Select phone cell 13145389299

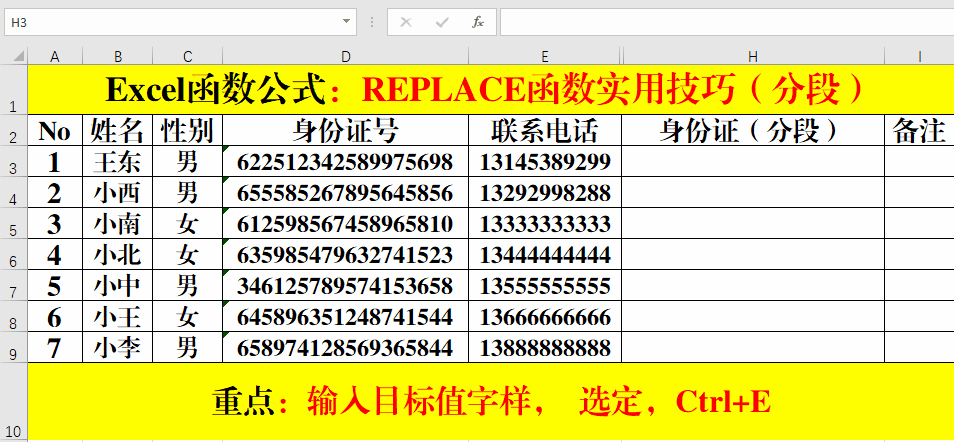click(545, 161)
